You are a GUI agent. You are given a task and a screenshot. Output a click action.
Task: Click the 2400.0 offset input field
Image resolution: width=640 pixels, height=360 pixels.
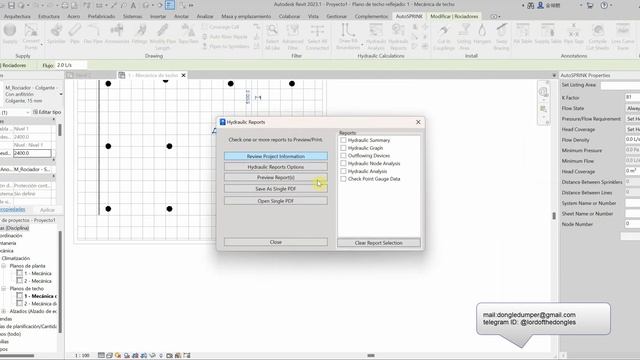click(x=32, y=153)
